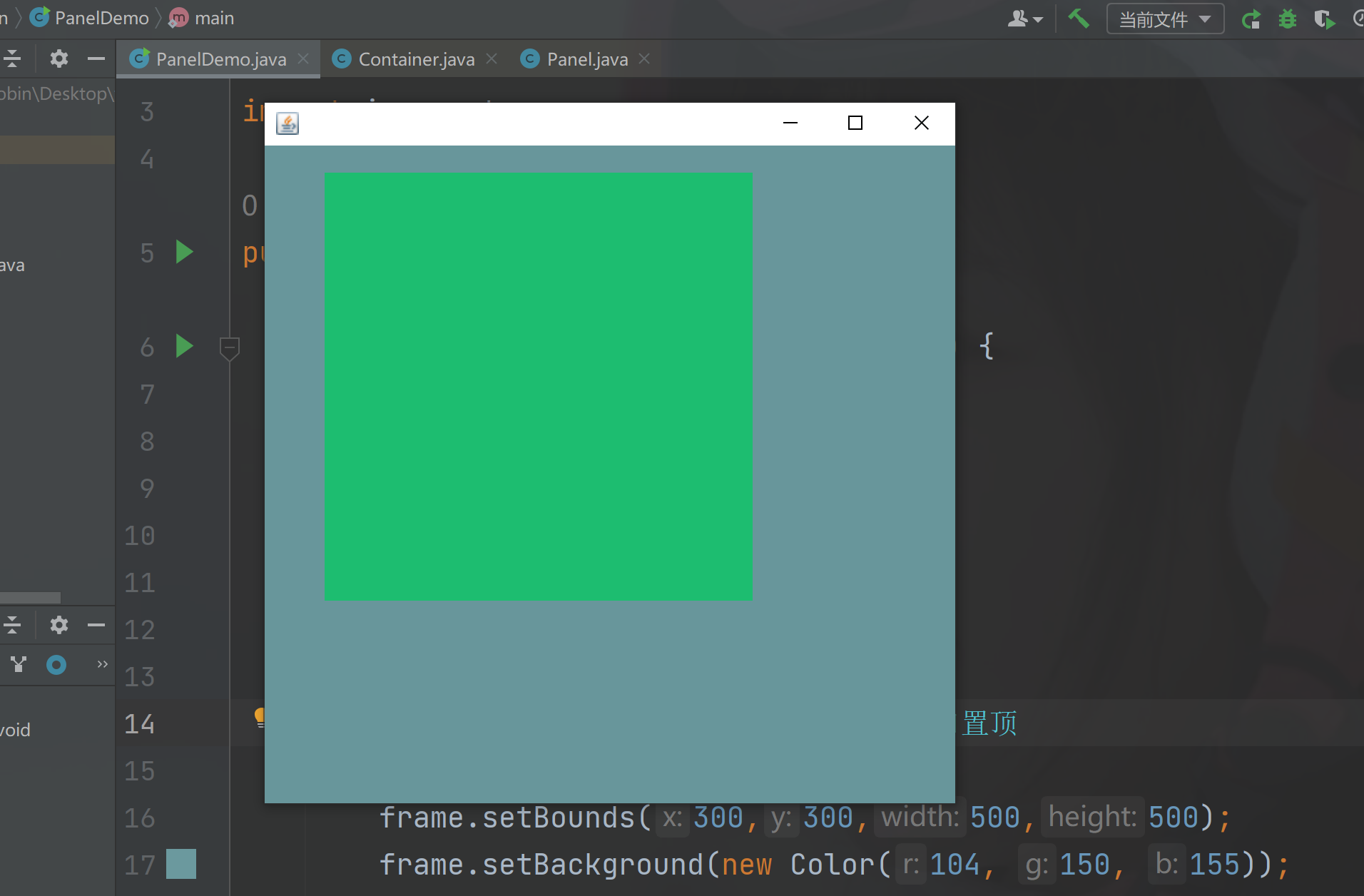Image resolution: width=1364 pixels, height=896 pixels.
Task: Click the rerun/run icon in toolbar
Action: click(1251, 19)
